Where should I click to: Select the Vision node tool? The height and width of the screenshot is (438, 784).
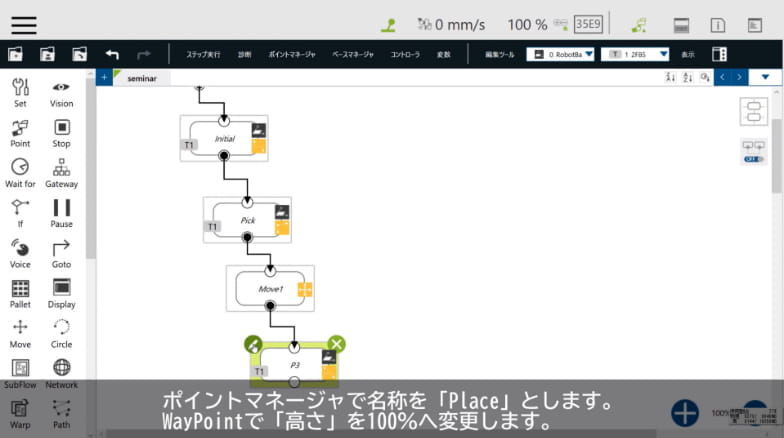(62, 93)
